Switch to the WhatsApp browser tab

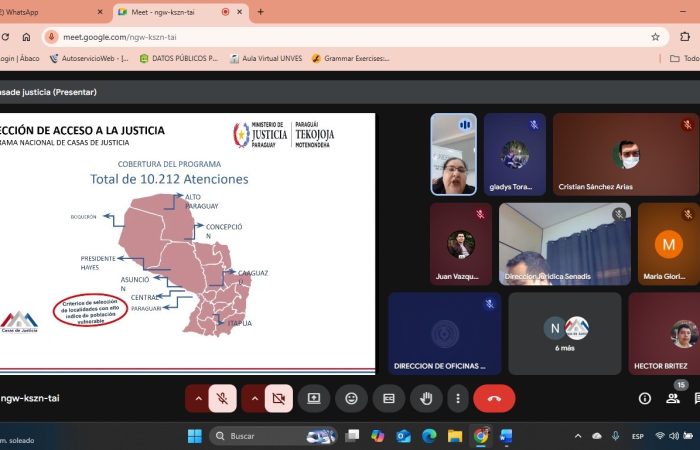(x=50, y=12)
